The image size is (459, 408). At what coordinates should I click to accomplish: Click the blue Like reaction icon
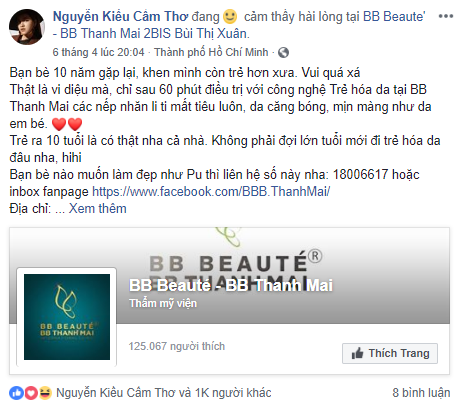click(x=16, y=393)
